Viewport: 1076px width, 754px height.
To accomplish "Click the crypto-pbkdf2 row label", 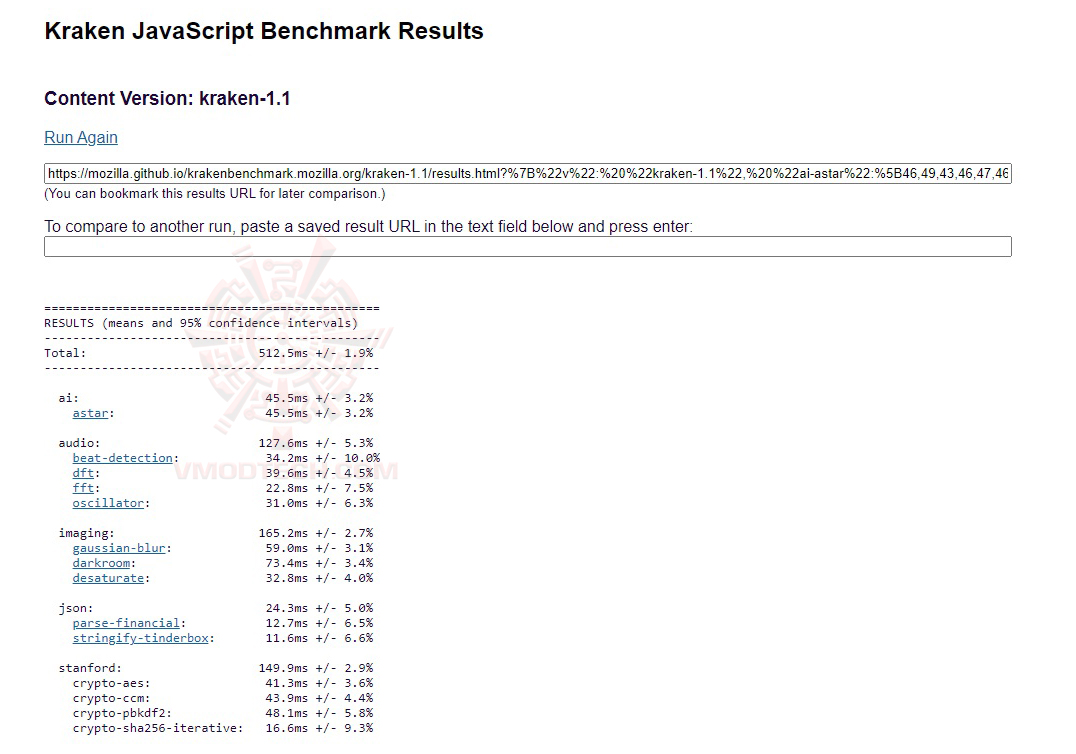I will point(122,714).
